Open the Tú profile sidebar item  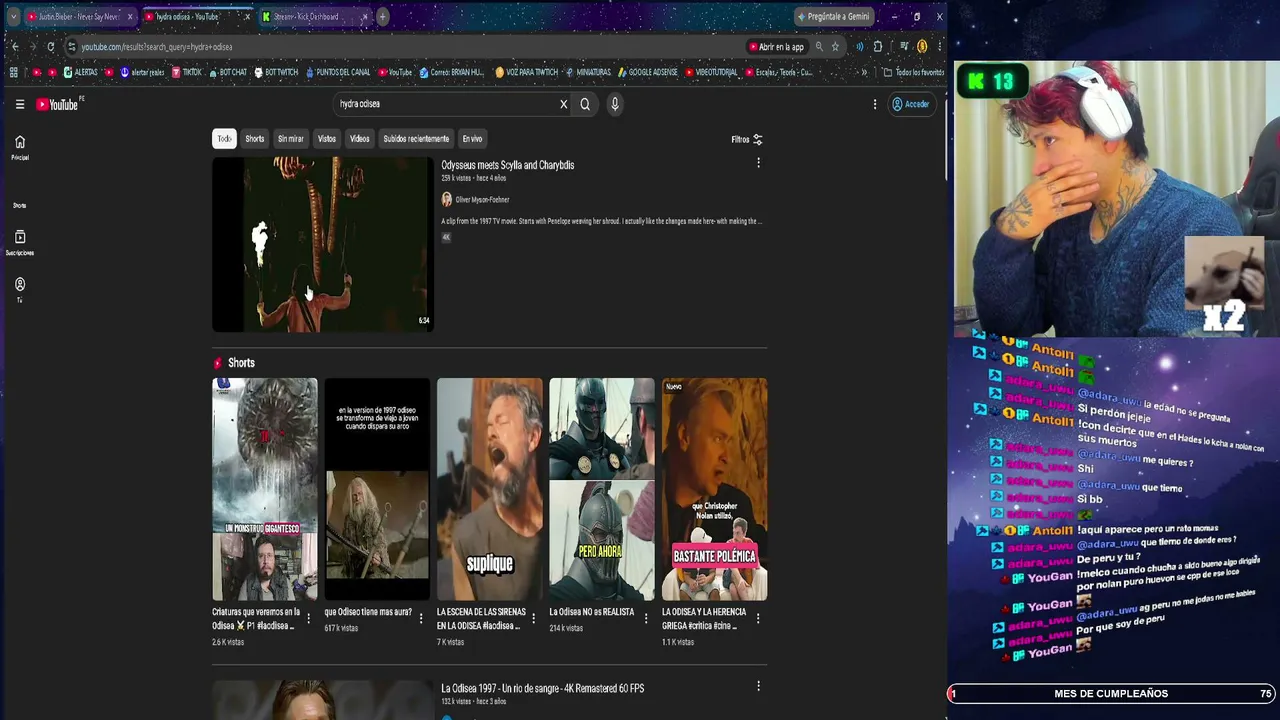pyautogui.click(x=20, y=290)
